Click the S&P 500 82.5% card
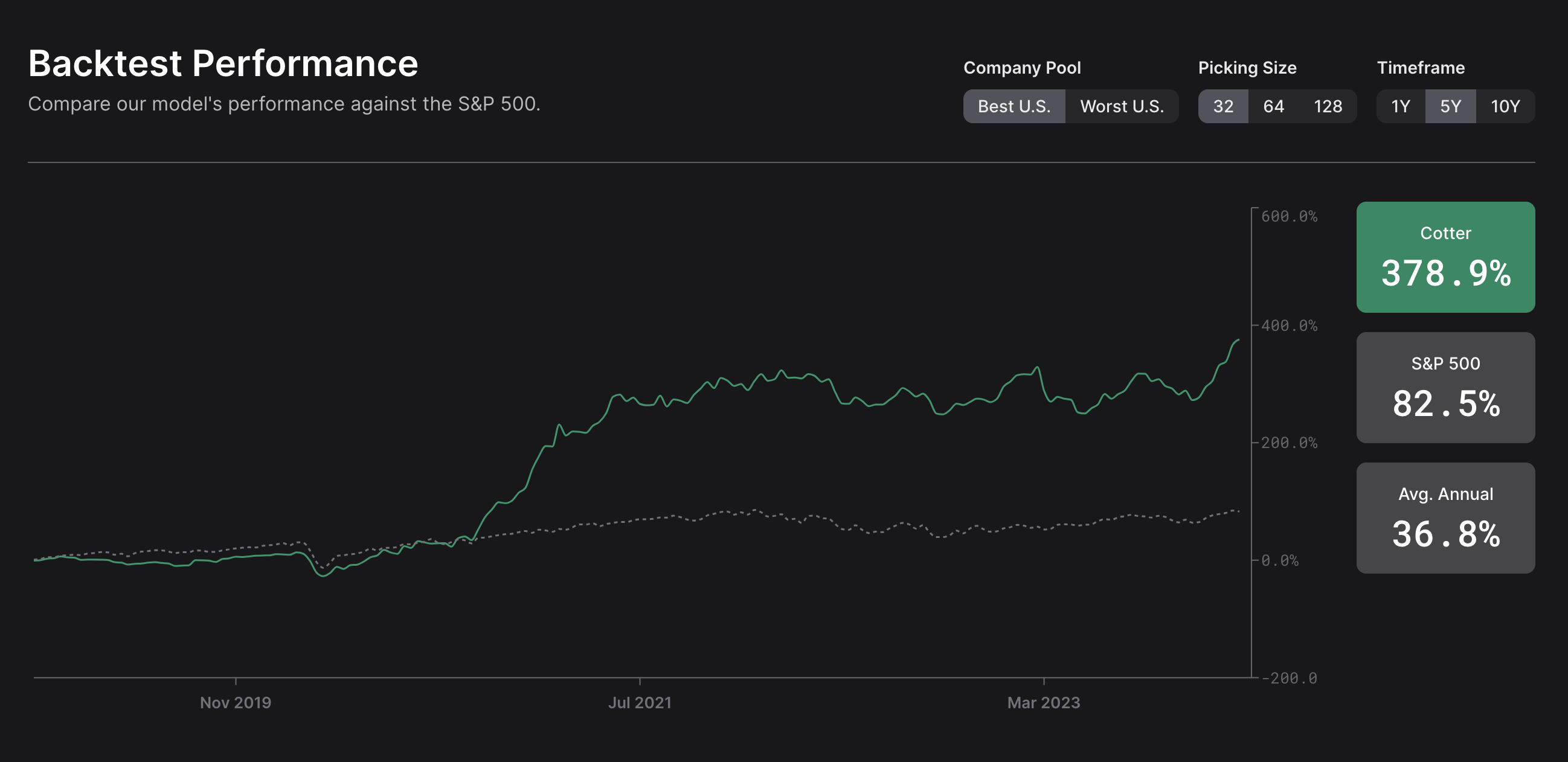 [1445, 388]
